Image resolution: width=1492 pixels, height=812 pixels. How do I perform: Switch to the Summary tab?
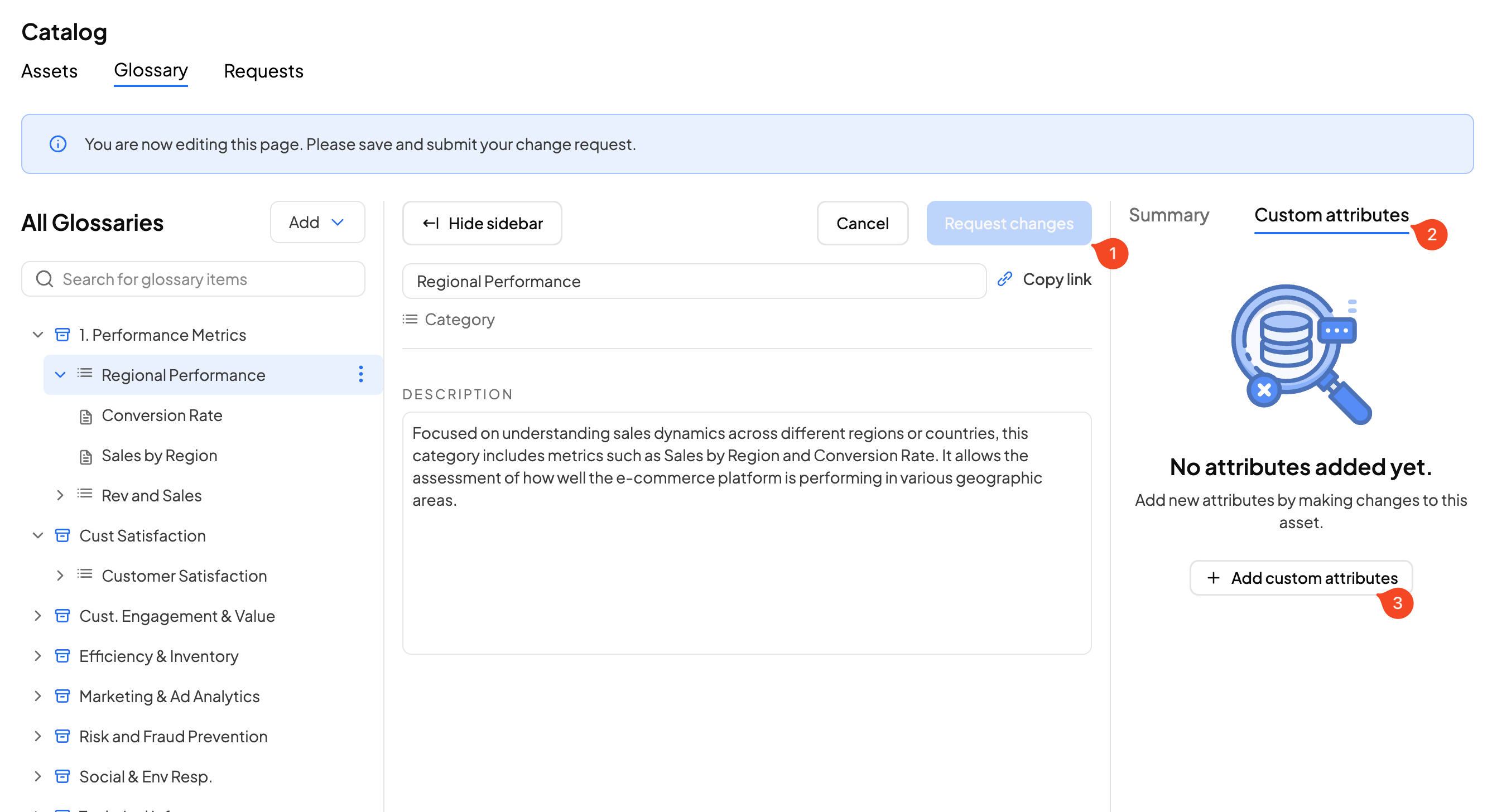pyautogui.click(x=1168, y=215)
